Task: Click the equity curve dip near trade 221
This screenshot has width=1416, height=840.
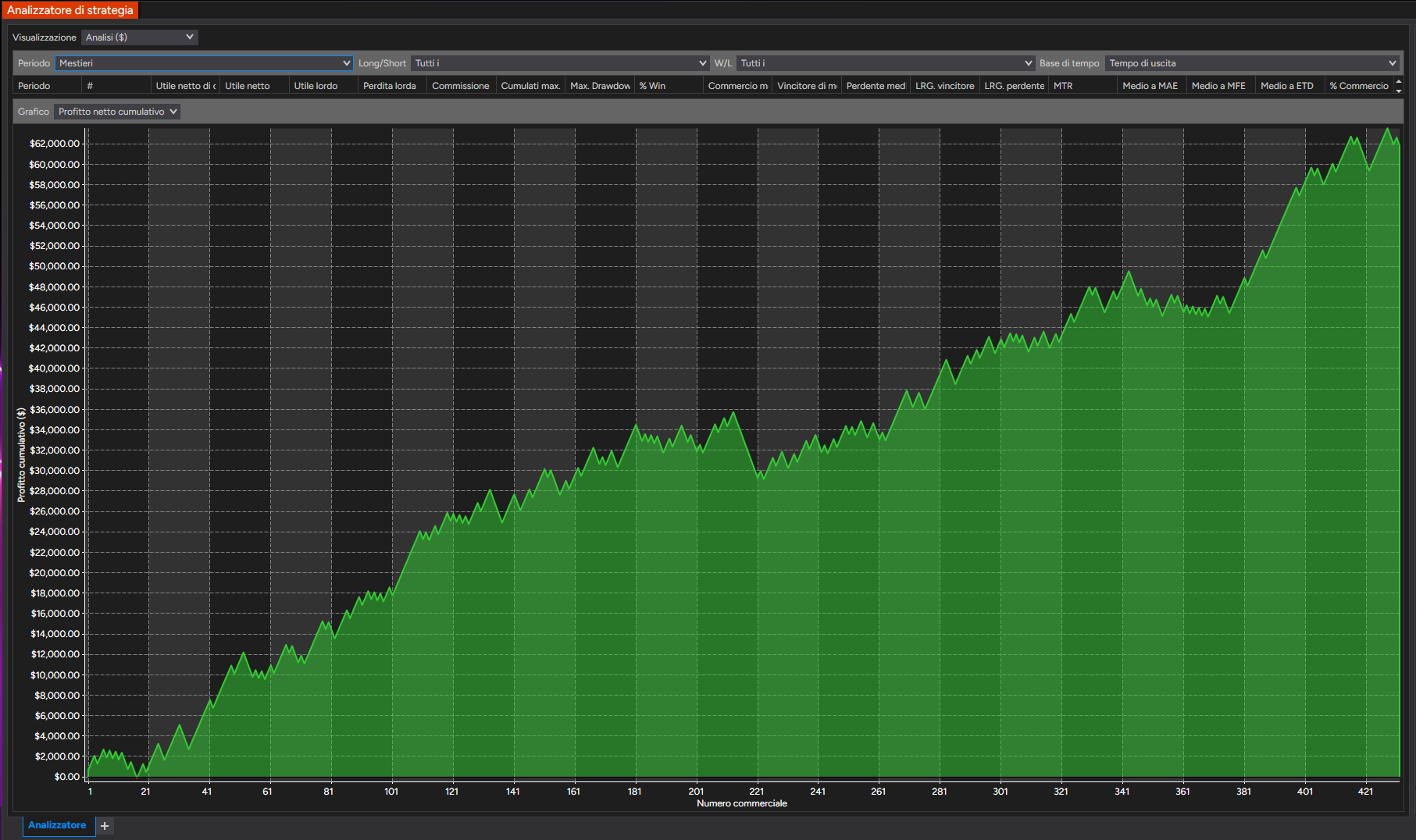Action: (760, 477)
